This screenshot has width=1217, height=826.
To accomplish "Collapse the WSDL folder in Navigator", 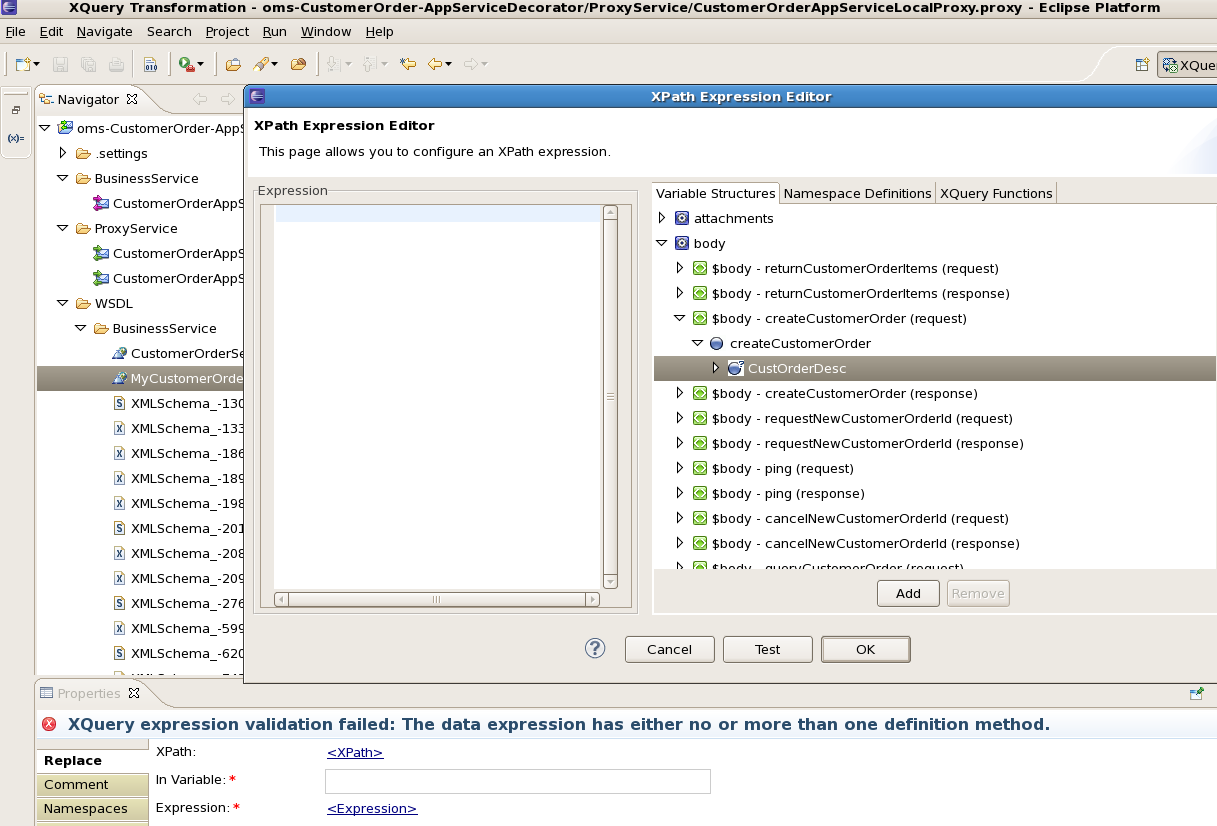I will tap(62, 303).
